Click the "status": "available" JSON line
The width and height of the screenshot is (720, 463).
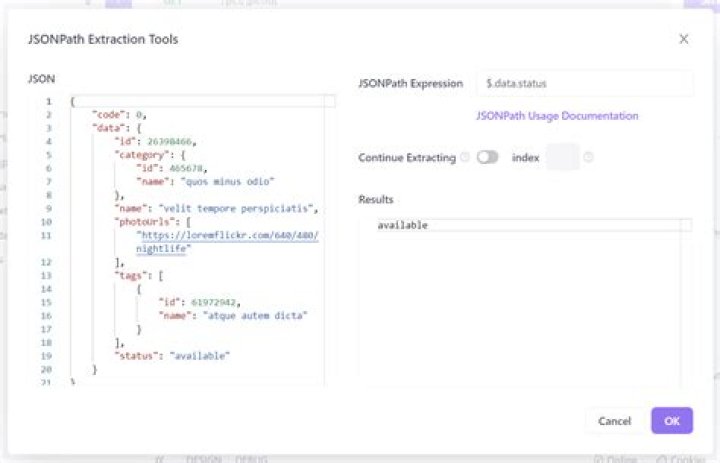172,356
